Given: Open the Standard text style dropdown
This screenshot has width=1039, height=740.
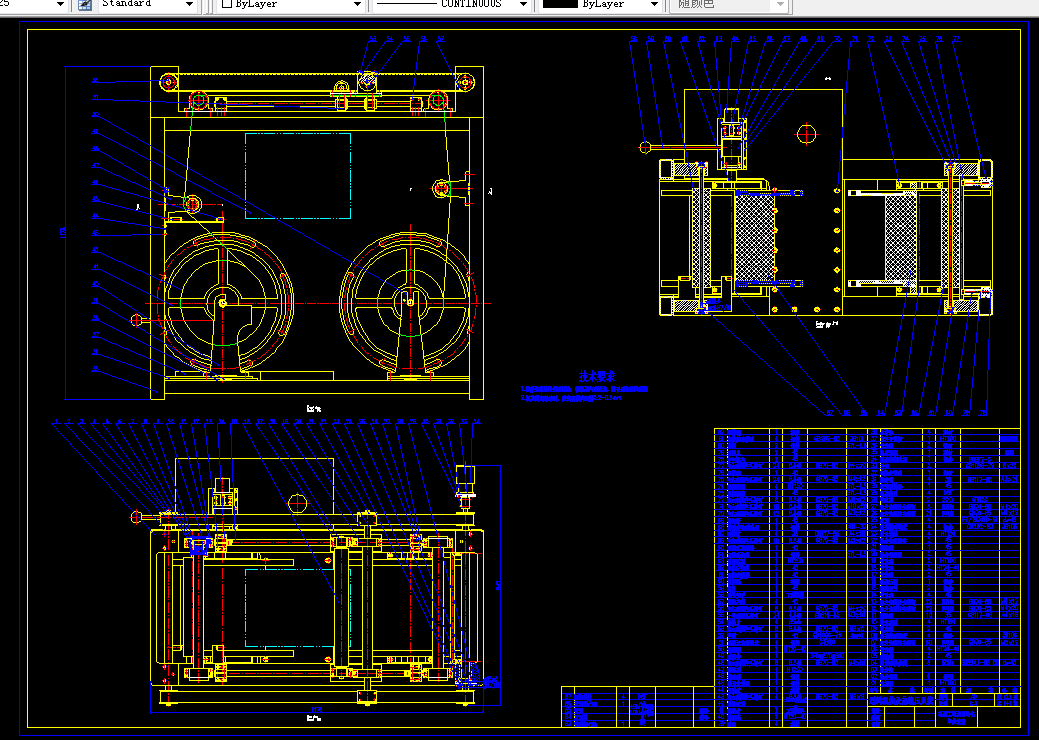Looking at the screenshot, I should tap(148, 5).
